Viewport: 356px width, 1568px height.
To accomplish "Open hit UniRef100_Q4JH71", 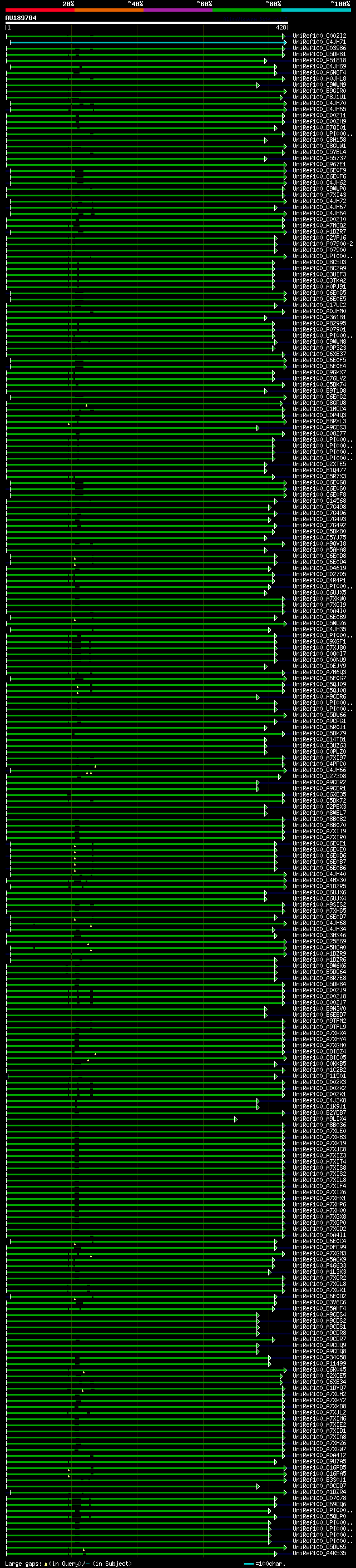I will pyautogui.click(x=319, y=42).
